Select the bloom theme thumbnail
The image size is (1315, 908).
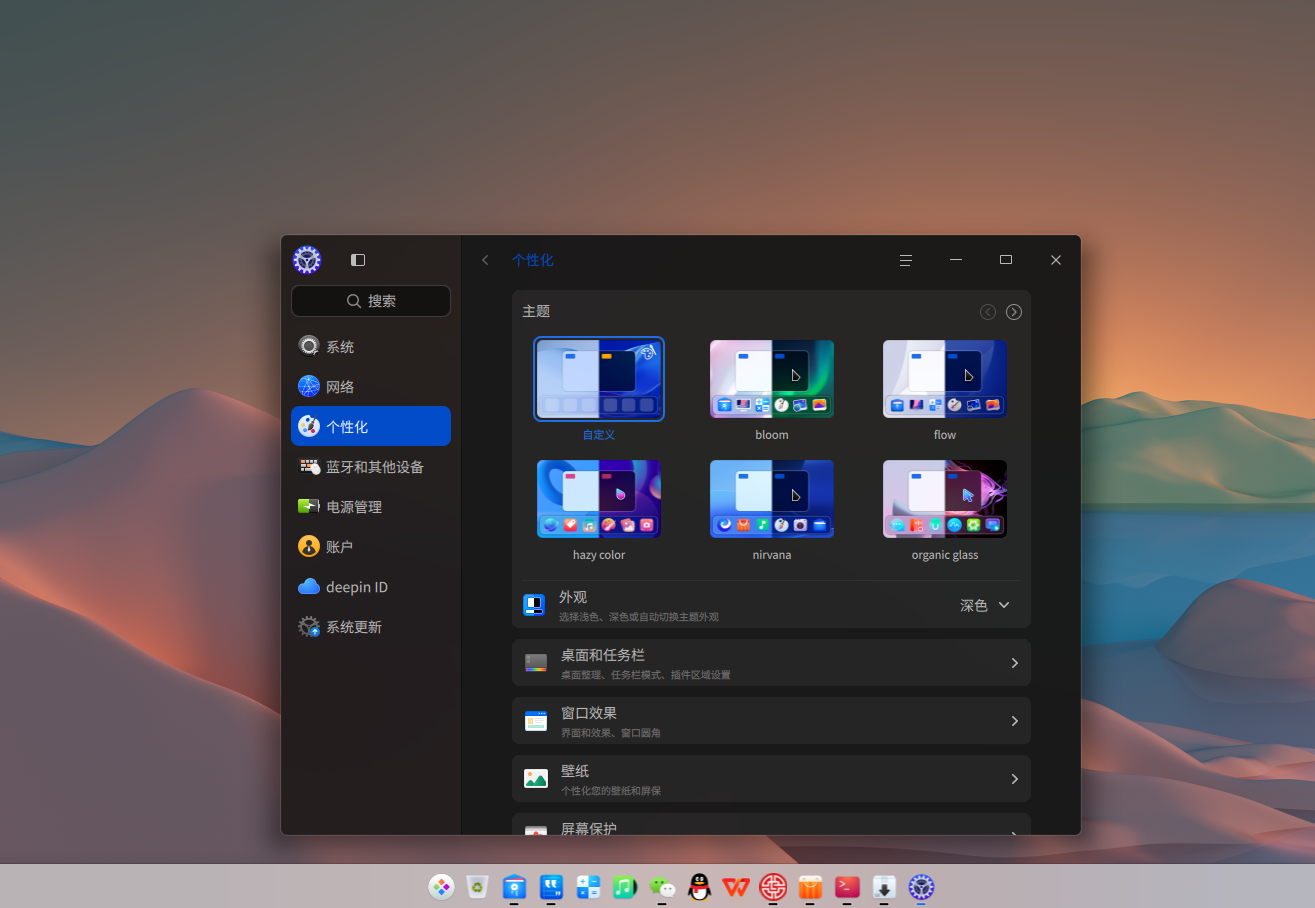coord(772,379)
